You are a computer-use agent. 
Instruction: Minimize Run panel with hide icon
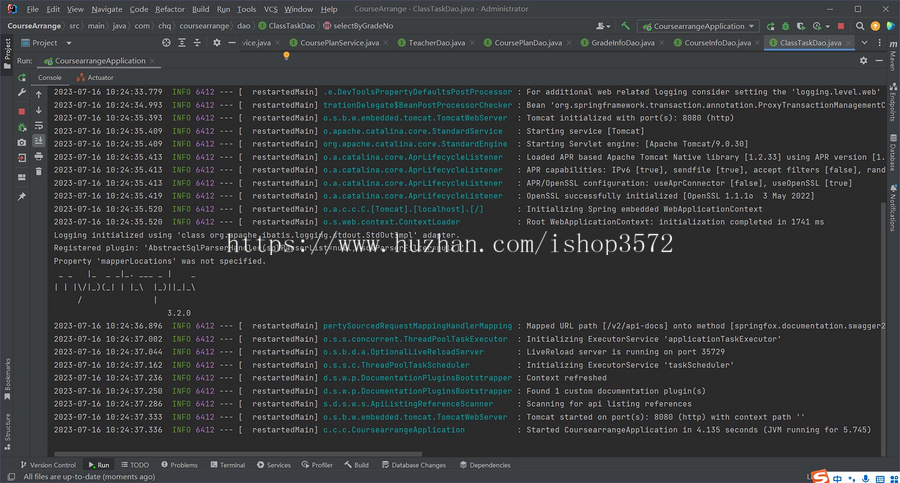(879, 60)
